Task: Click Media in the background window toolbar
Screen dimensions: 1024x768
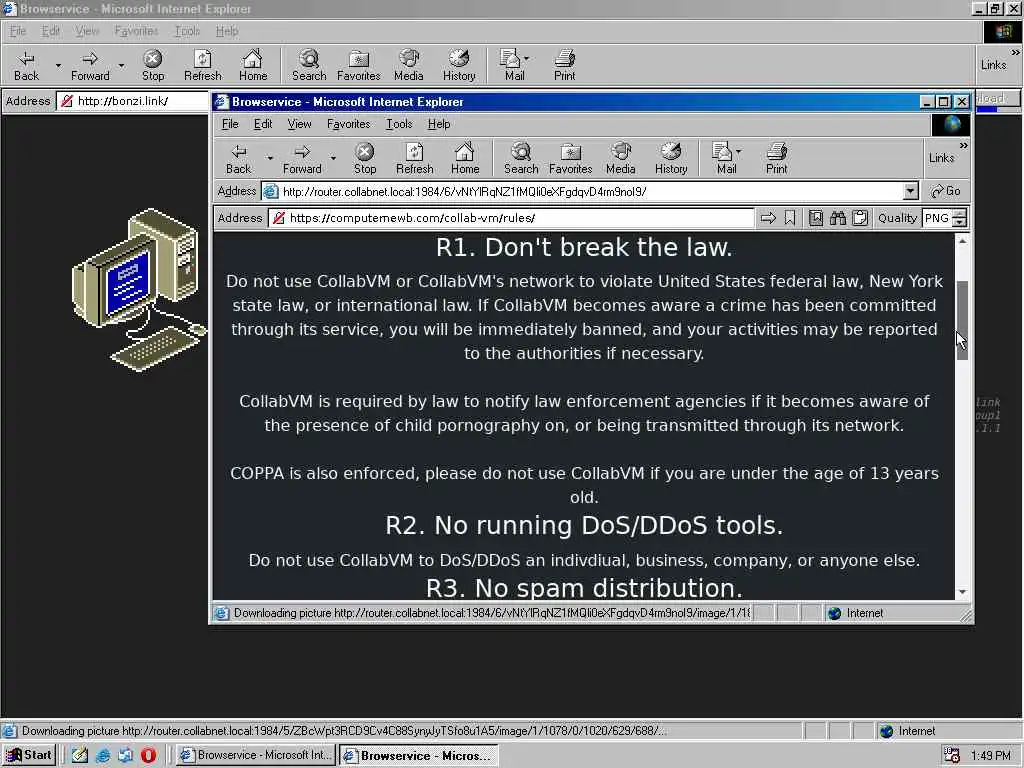Action: 409,66
